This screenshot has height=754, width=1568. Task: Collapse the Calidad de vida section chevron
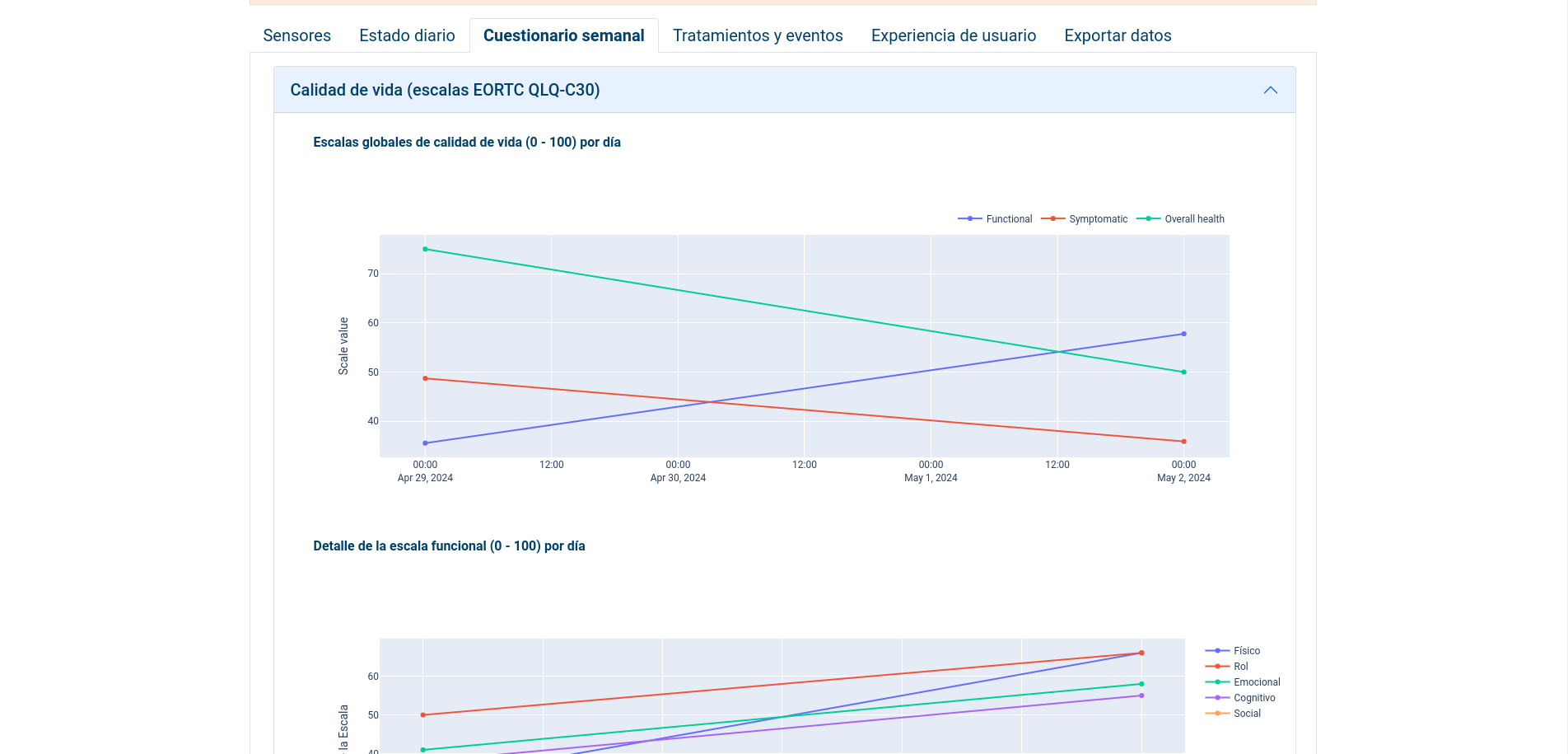(1270, 90)
